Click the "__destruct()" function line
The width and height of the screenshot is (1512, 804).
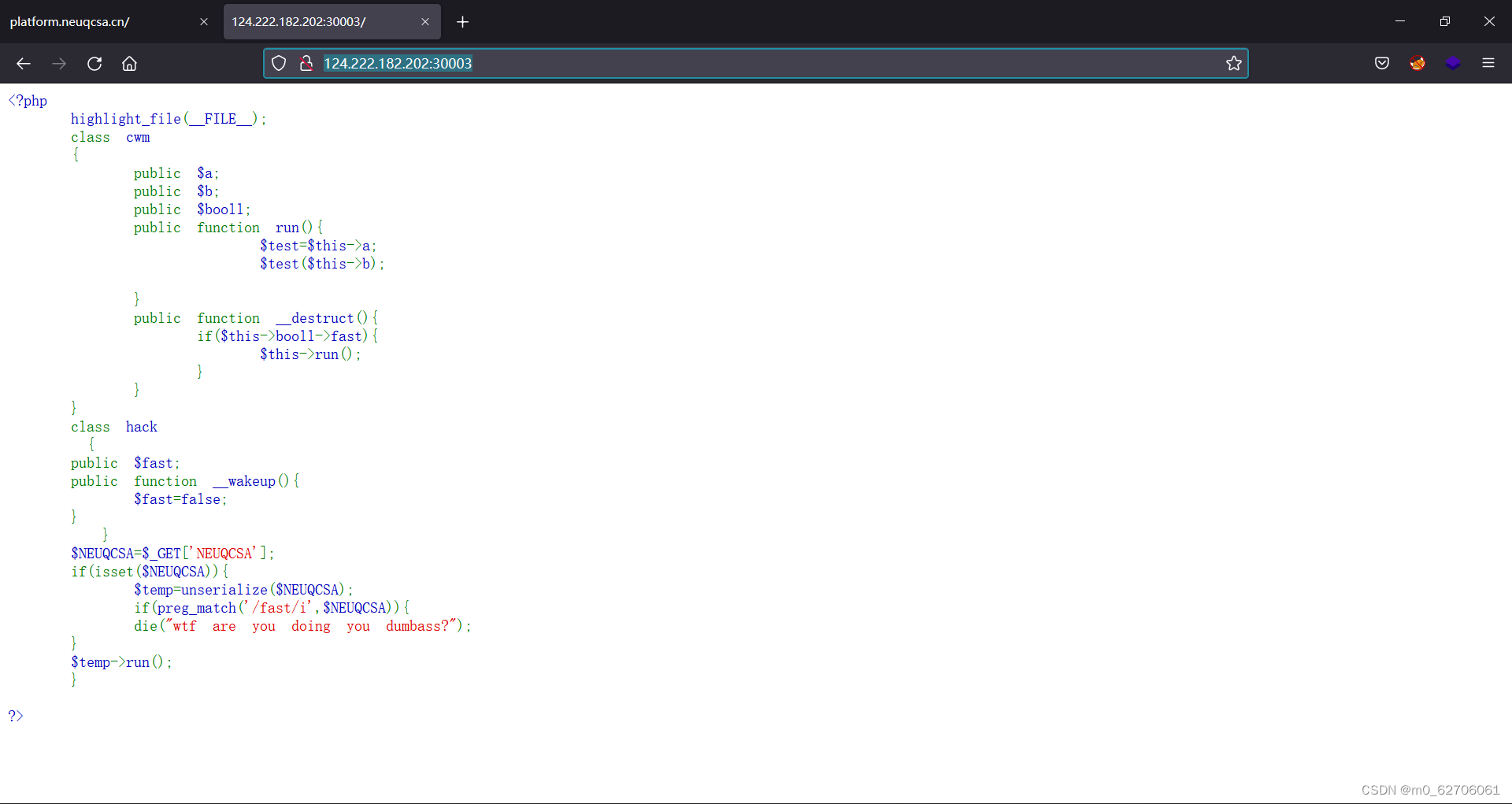click(x=256, y=318)
